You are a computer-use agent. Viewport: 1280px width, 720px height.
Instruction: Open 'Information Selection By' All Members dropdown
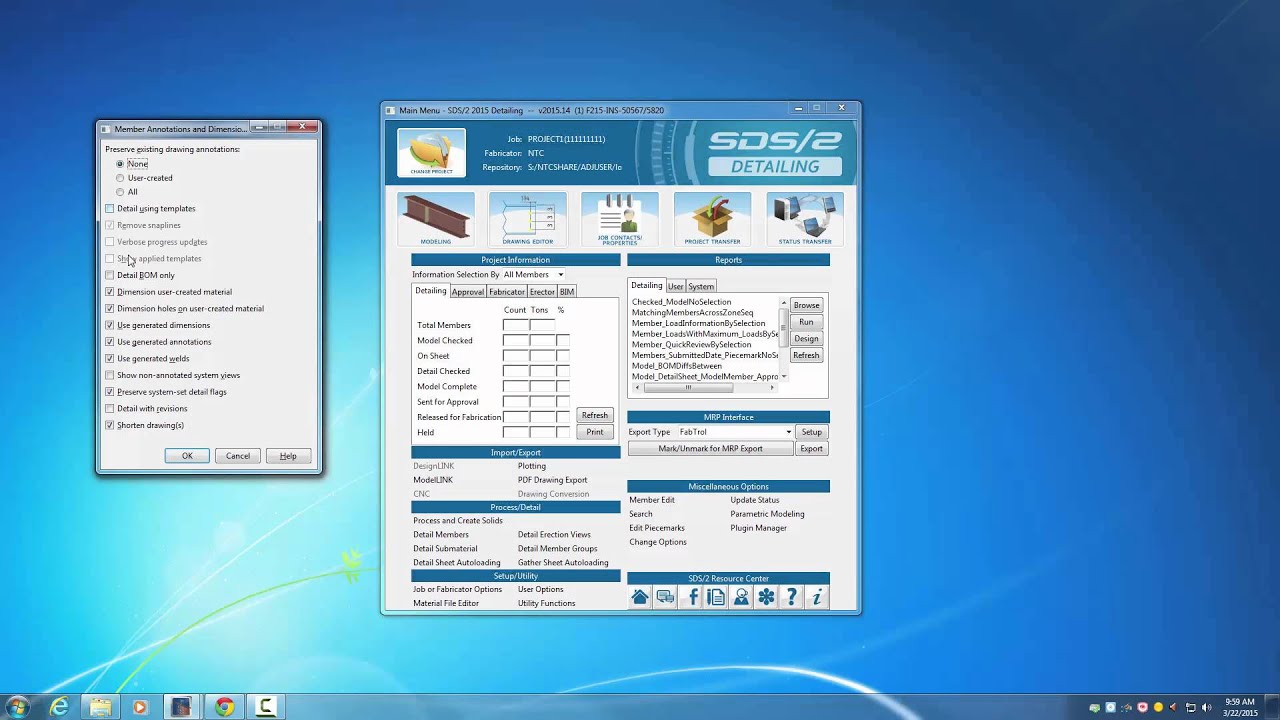point(534,275)
